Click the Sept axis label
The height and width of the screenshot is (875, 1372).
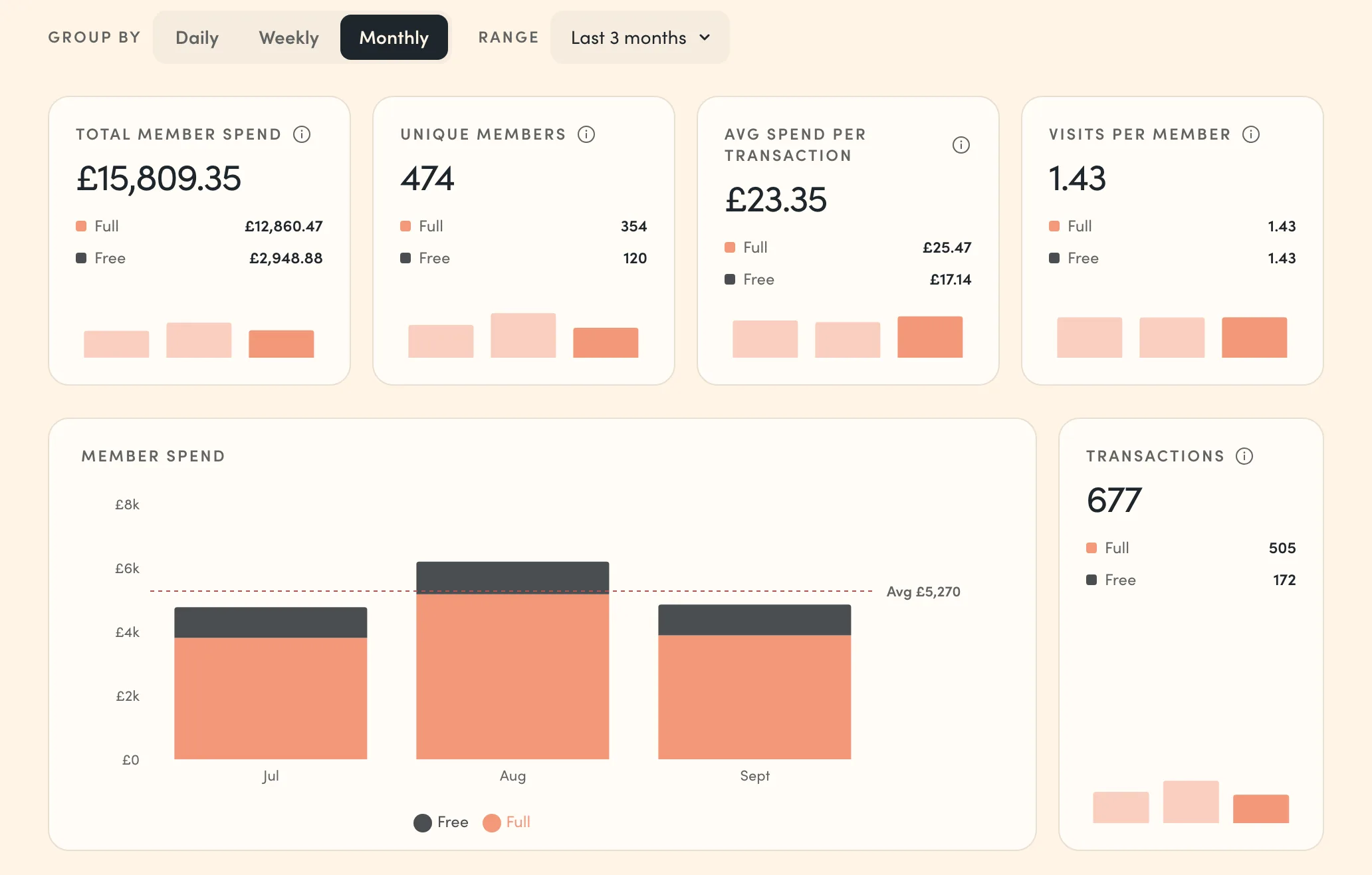click(x=754, y=776)
